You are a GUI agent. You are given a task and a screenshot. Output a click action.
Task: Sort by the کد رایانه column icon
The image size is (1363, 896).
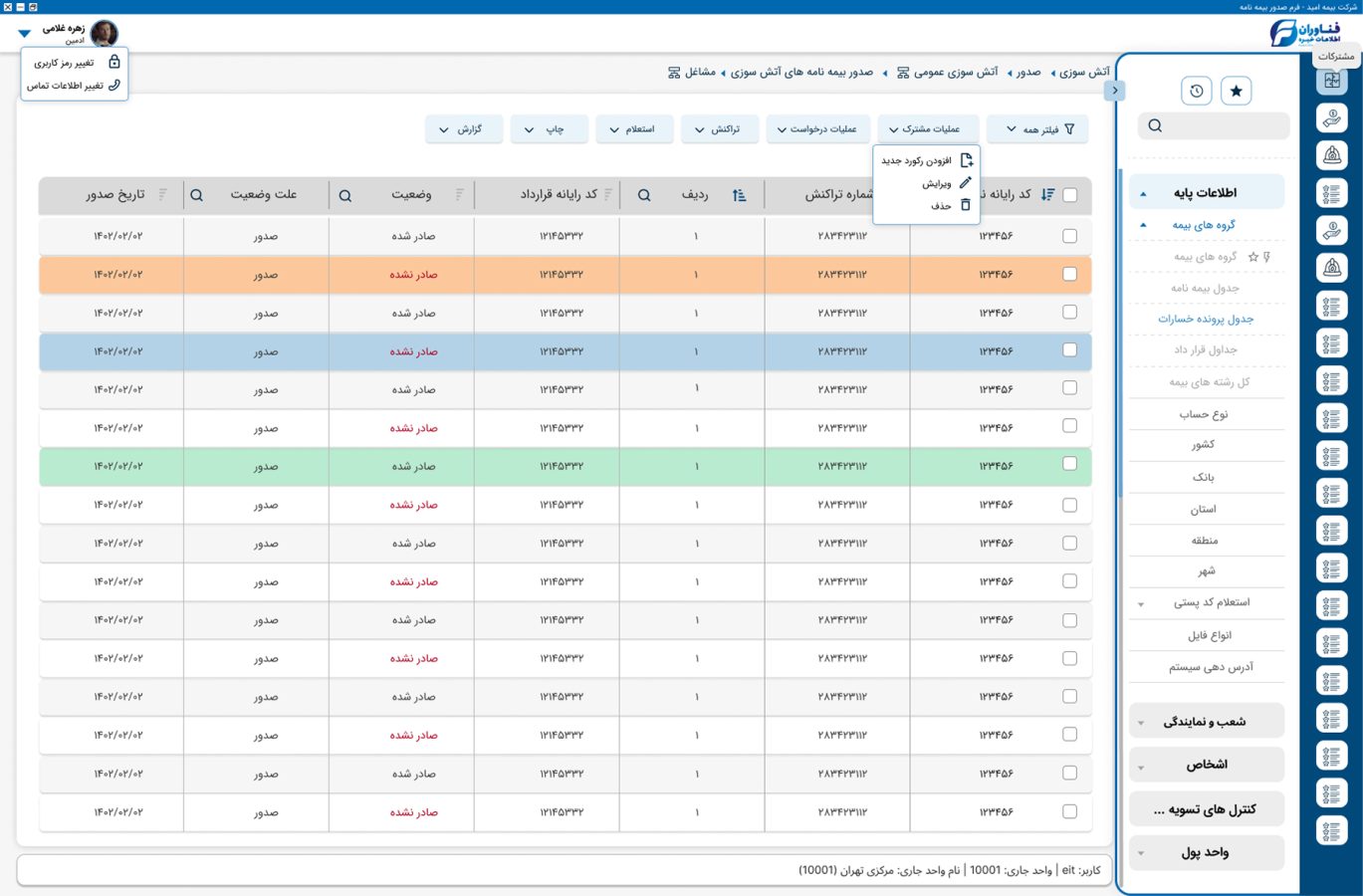tap(1047, 194)
